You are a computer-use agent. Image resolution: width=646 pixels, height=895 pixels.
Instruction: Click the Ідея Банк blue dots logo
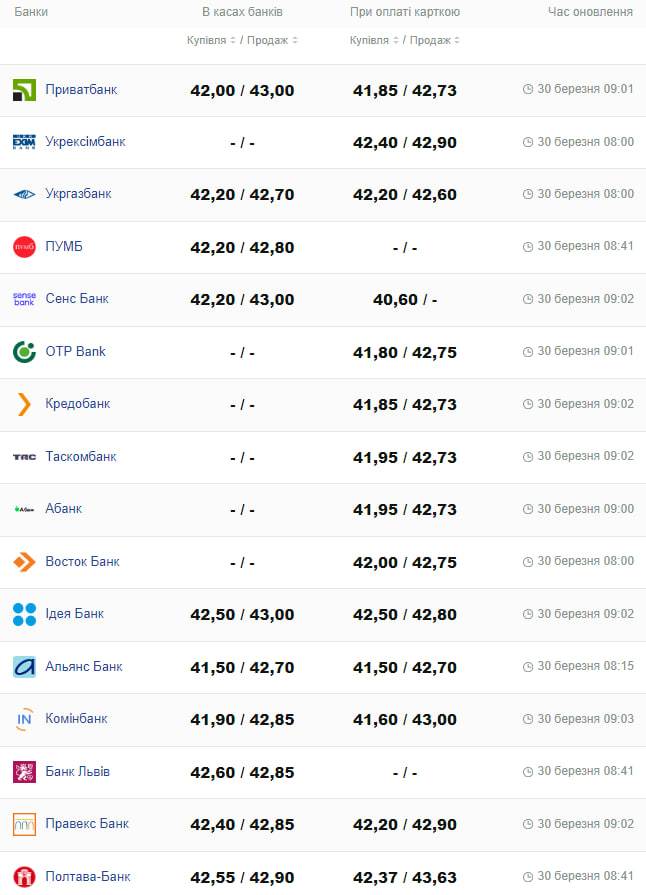pyautogui.click(x=24, y=614)
